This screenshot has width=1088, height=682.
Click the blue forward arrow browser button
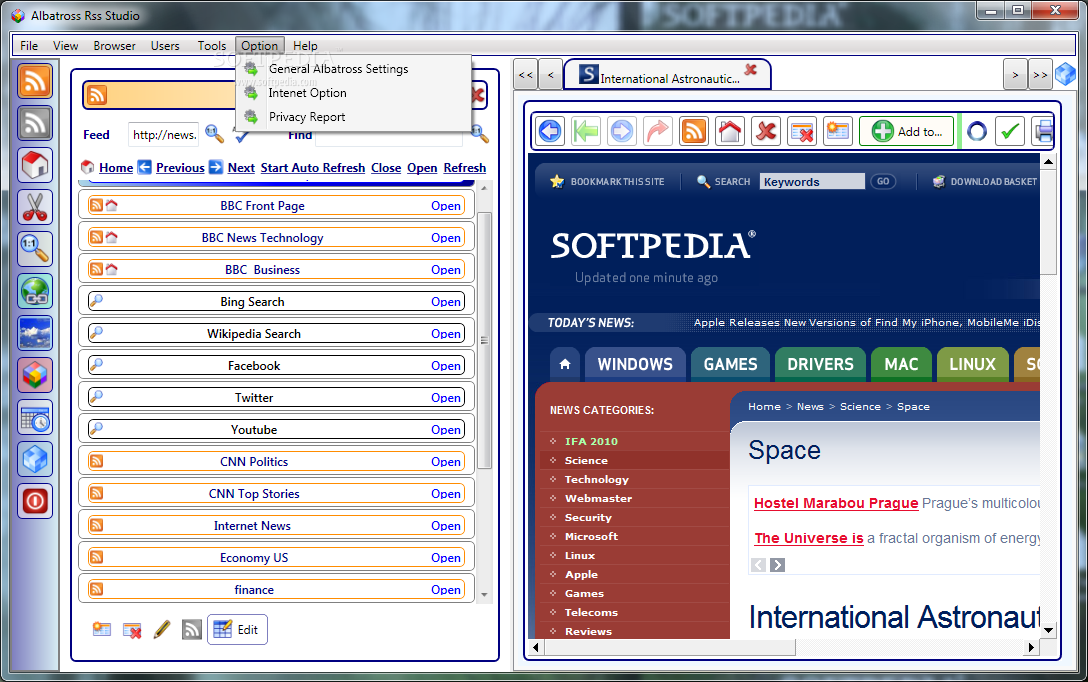click(622, 131)
